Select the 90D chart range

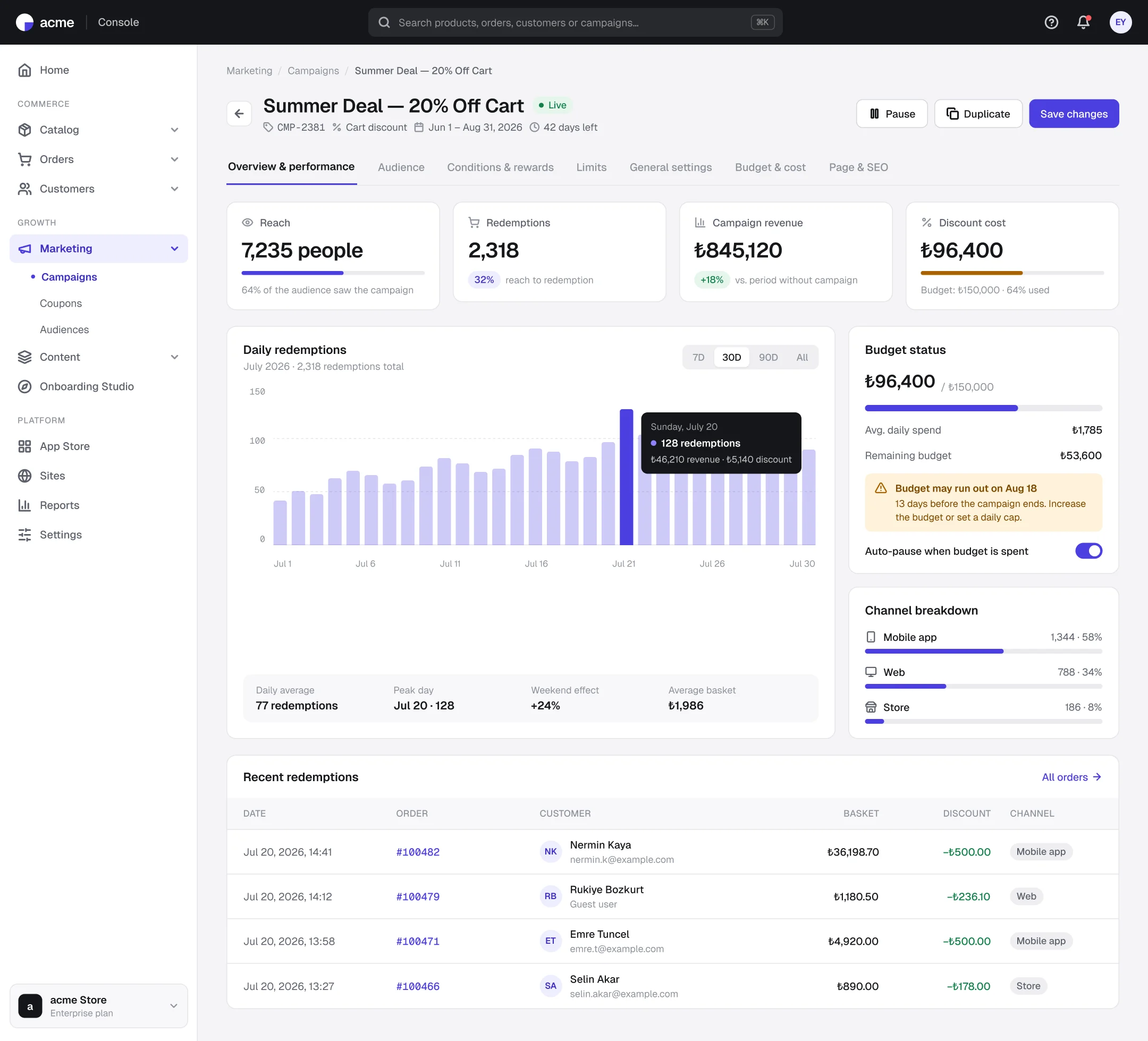[767, 358]
